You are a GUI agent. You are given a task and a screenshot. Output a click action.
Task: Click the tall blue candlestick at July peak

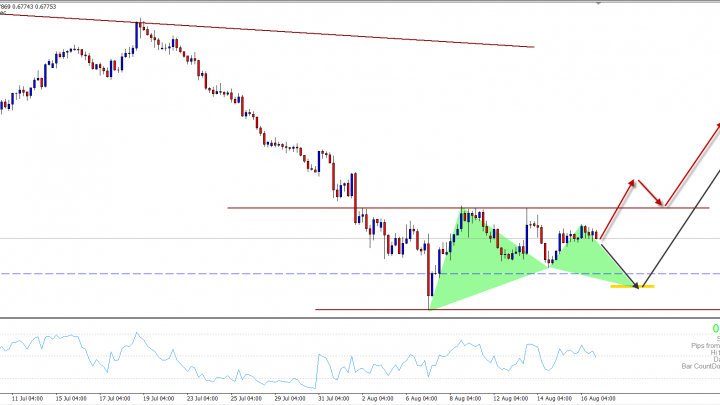(138, 35)
